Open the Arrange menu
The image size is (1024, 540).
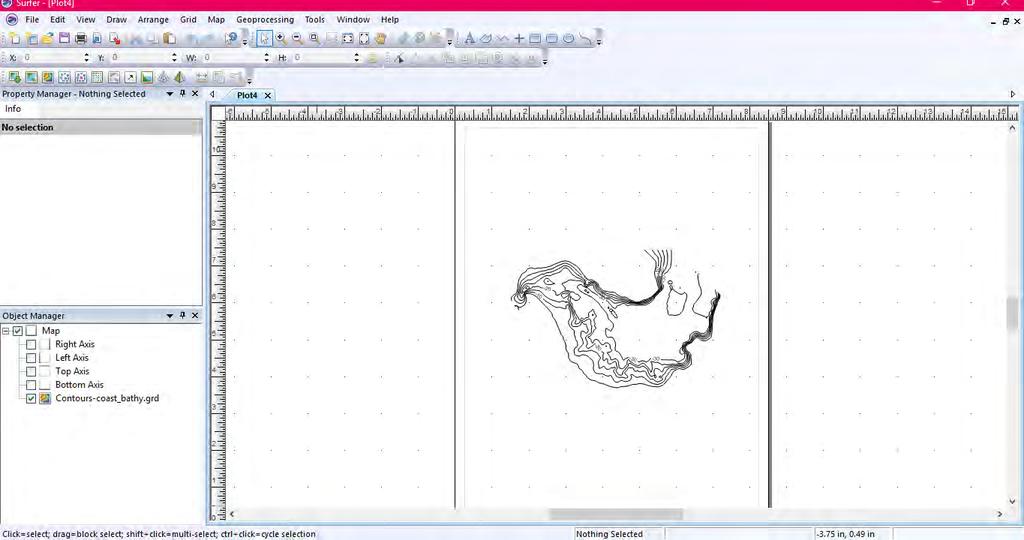153,20
